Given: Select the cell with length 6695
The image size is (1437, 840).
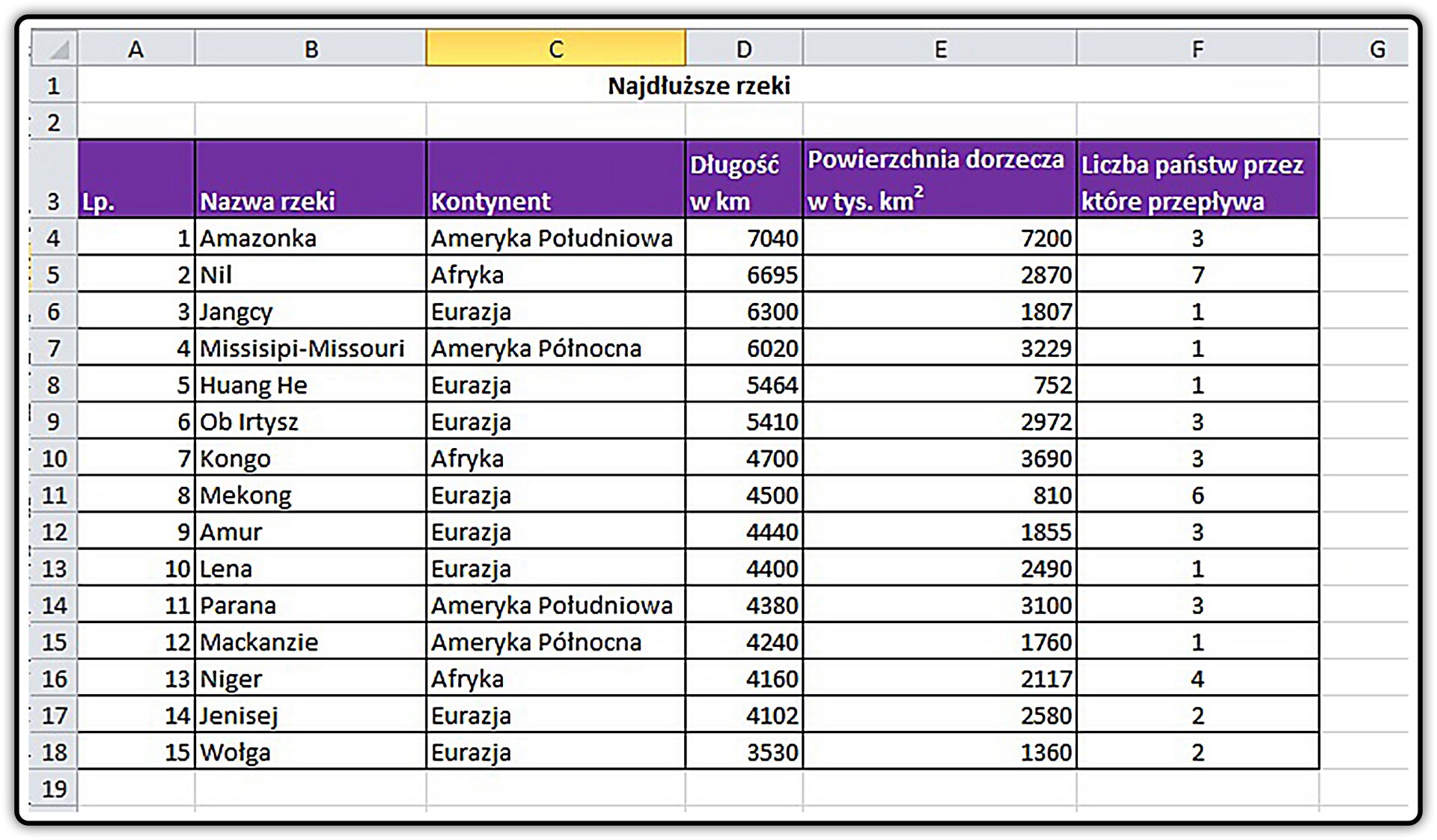Looking at the screenshot, I should click(744, 275).
